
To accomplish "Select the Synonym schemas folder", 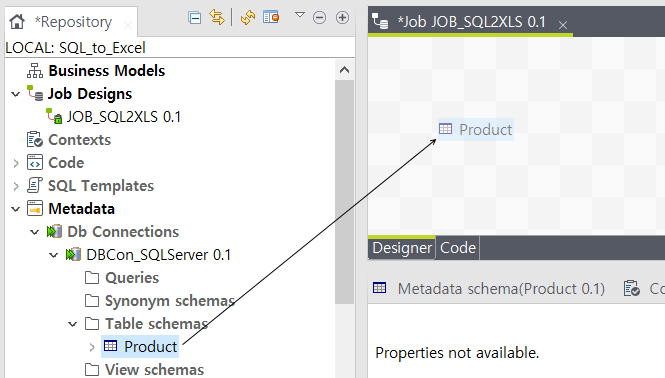I will [170, 301].
